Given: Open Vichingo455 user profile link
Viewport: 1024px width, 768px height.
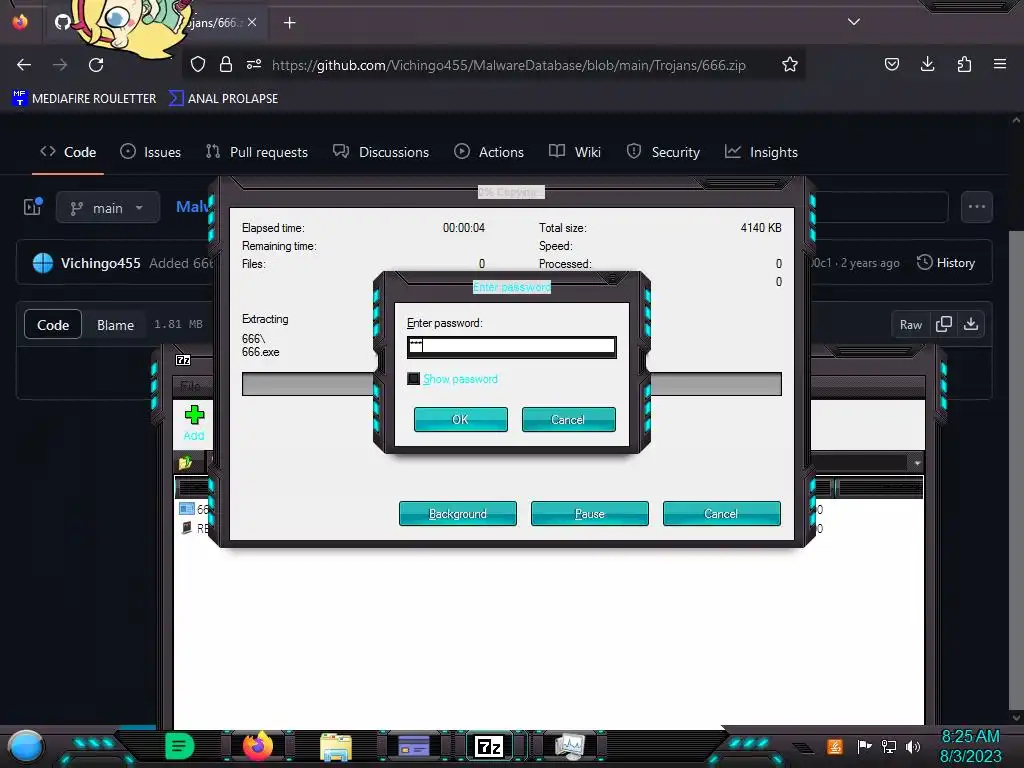Looking at the screenshot, I should point(101,263).
